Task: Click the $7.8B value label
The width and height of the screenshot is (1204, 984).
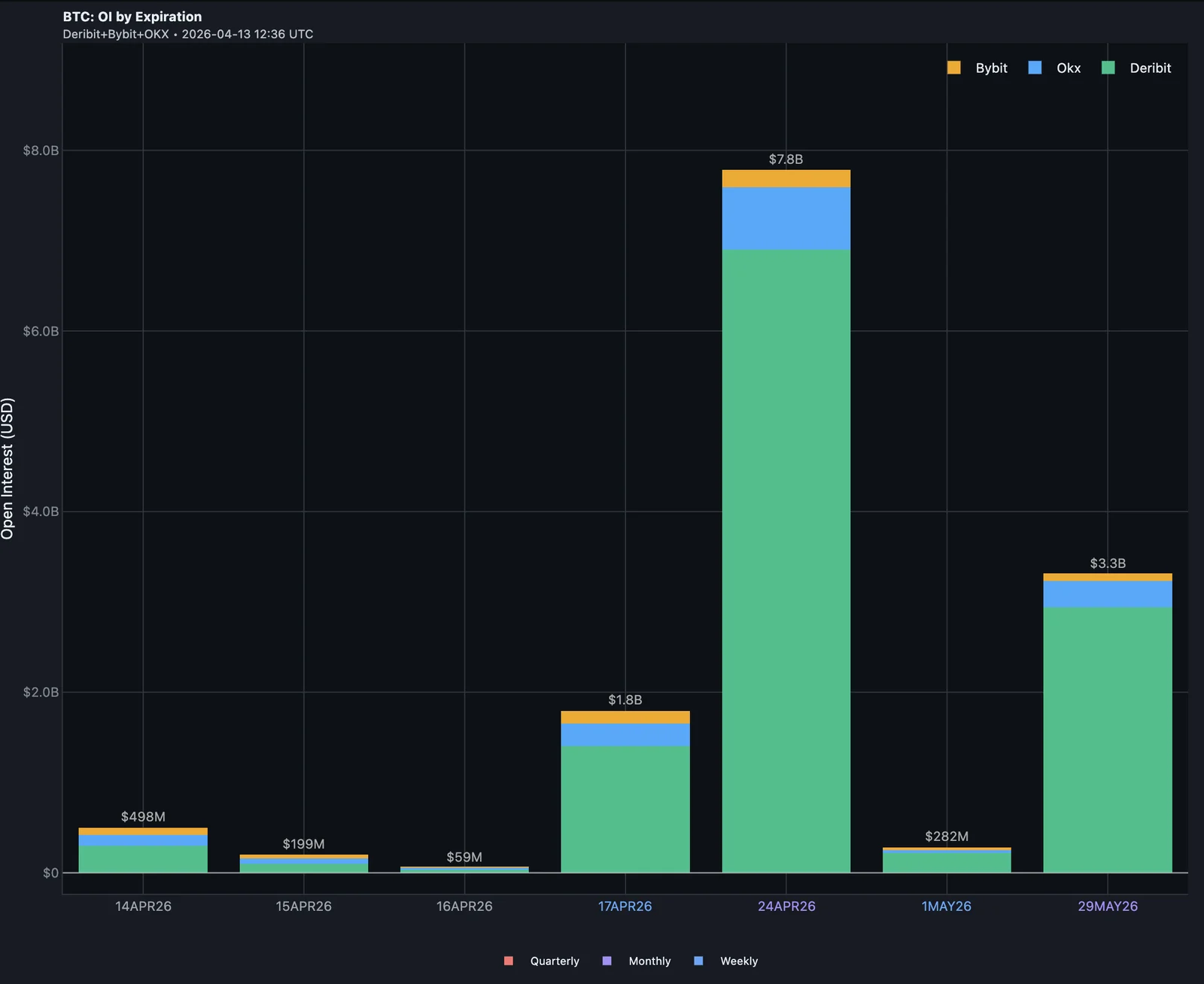Action: point(786,159)
